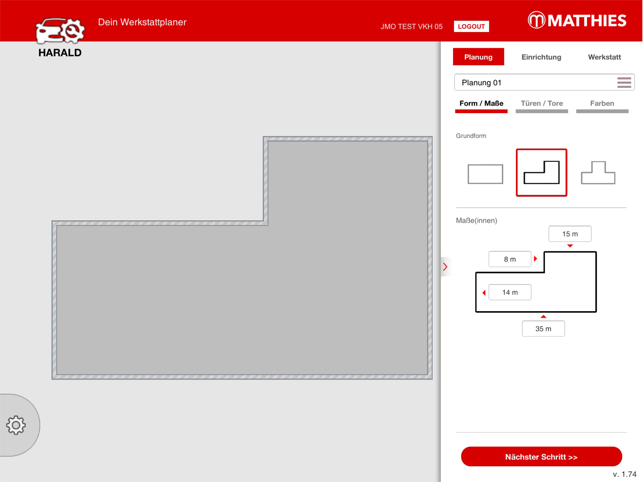Select the T-shaped Grundform
The height and width of the screenshot is (482, 643).
[598, 173]
